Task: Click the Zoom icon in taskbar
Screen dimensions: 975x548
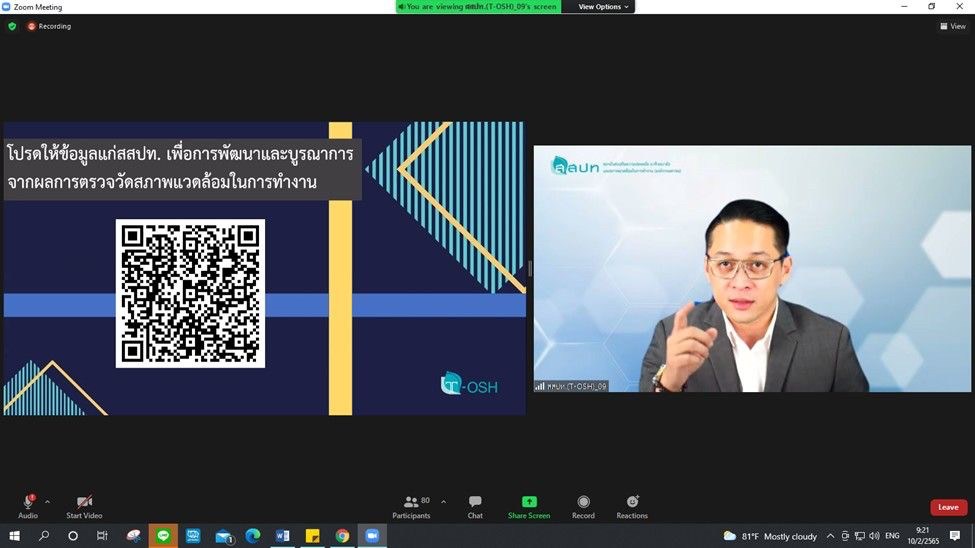Action: tap(372, 536)
